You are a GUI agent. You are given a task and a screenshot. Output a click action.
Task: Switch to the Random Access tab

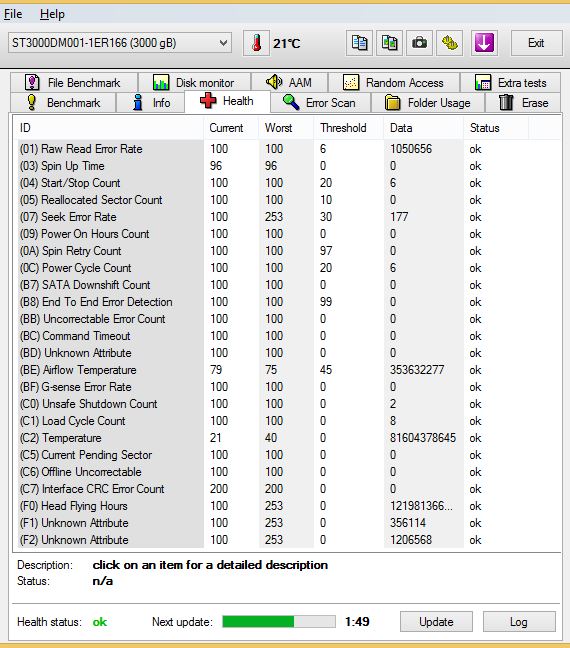pyautogui.click(x=394, y=82)
